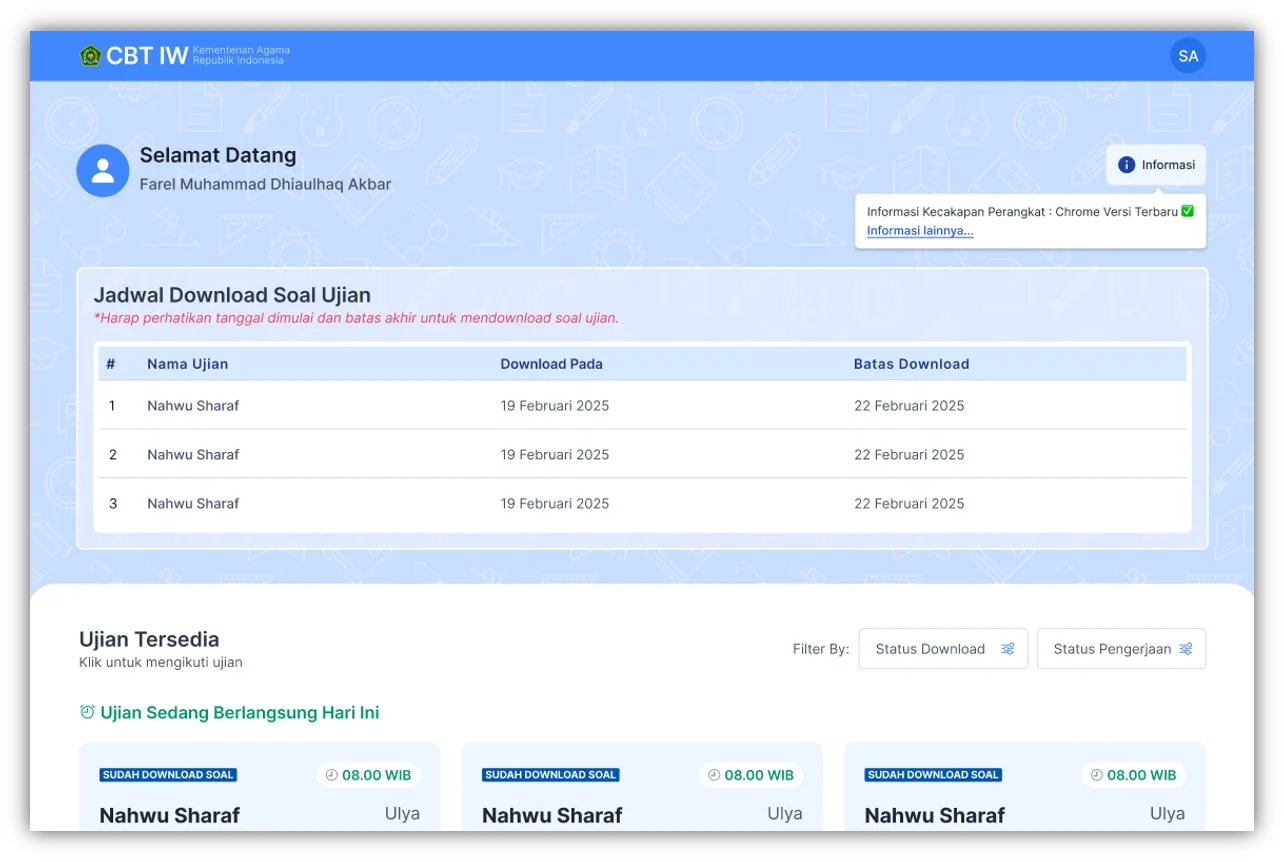Image resolution: width=1284 pixels, height=862 pixels.
Task: Click SUDAH DOWNLOAD SOAL badge on third card
Action: click(x=932, y=775)
